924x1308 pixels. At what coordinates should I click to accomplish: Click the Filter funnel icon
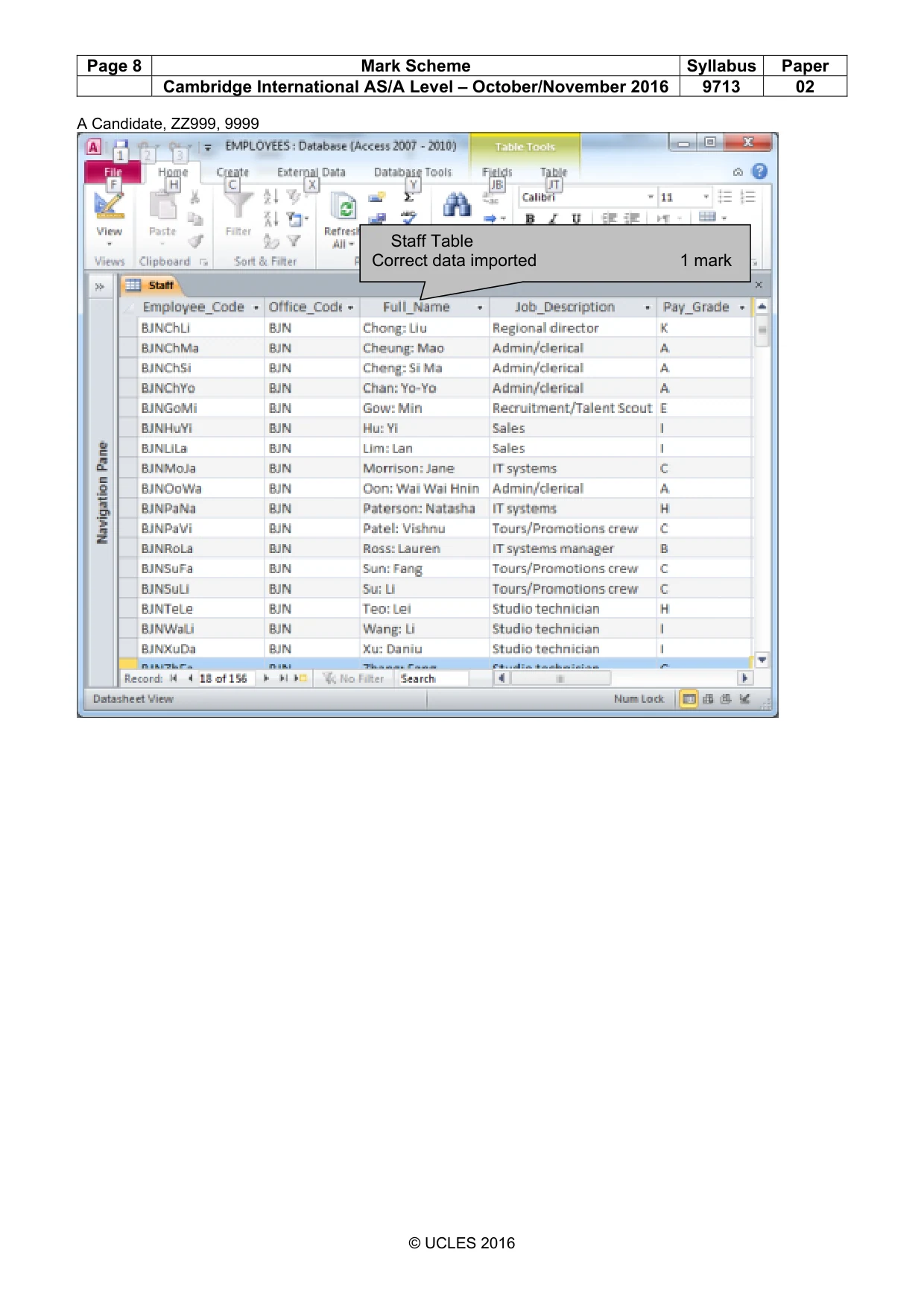pos(238,206)
